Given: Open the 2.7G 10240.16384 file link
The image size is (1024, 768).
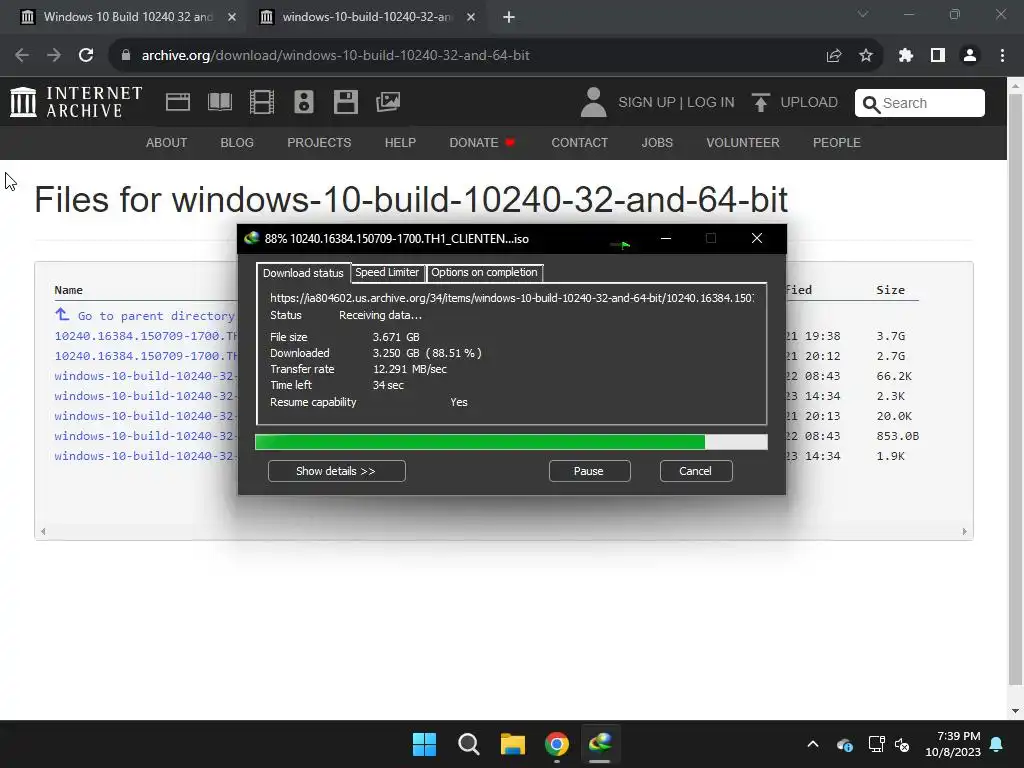Looking at the screenshot, I should click(x=146, y=356).
